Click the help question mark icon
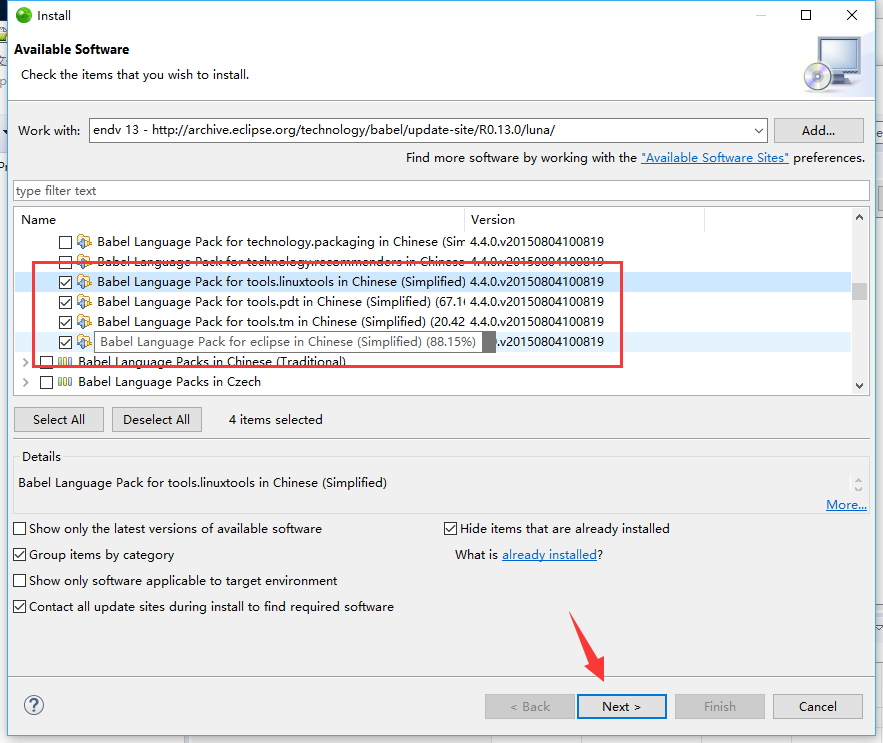The image size is (883, 743). coord(34,705)
